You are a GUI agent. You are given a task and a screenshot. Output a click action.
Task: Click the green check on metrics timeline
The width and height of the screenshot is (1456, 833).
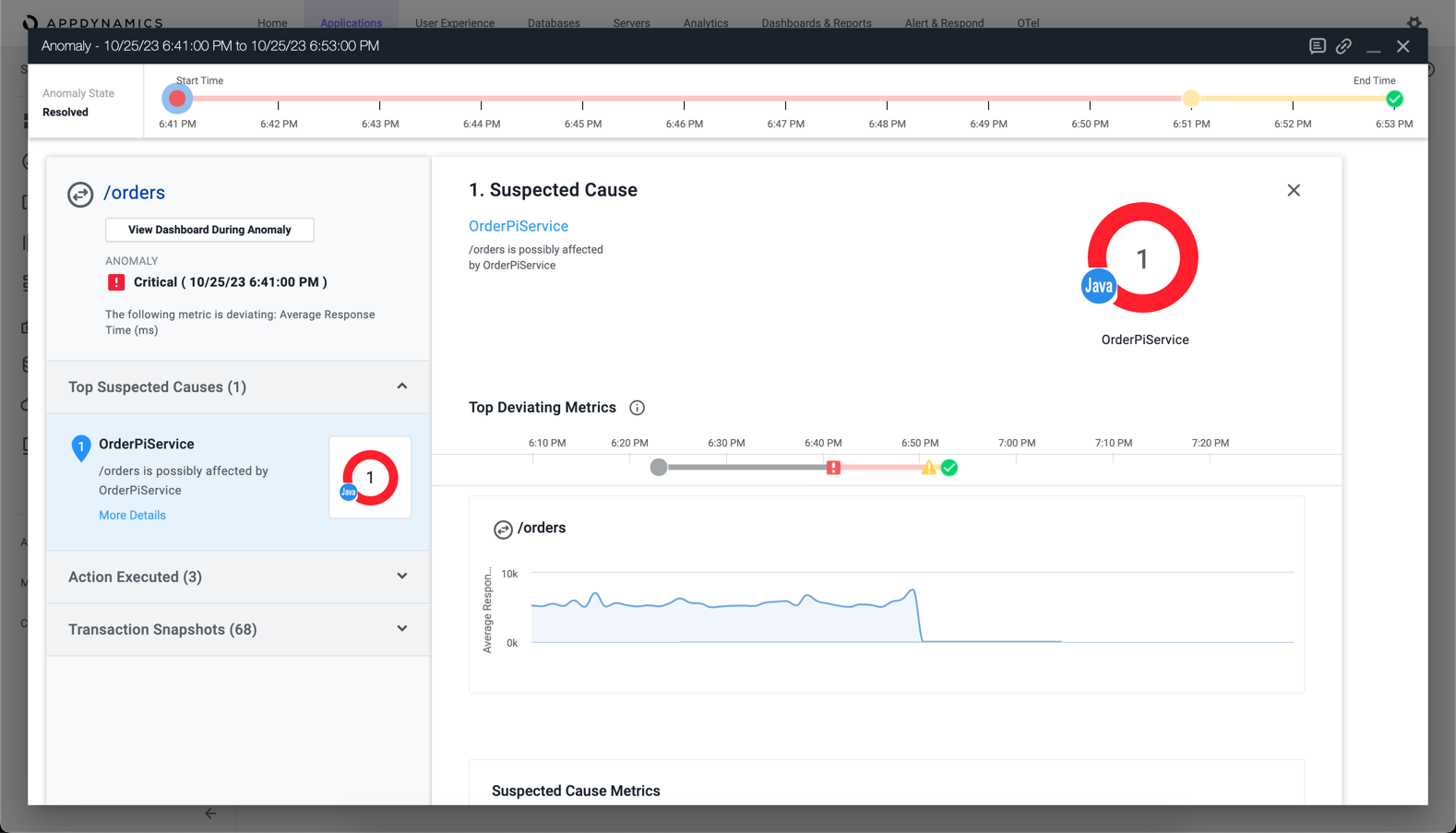click(949, 468)
